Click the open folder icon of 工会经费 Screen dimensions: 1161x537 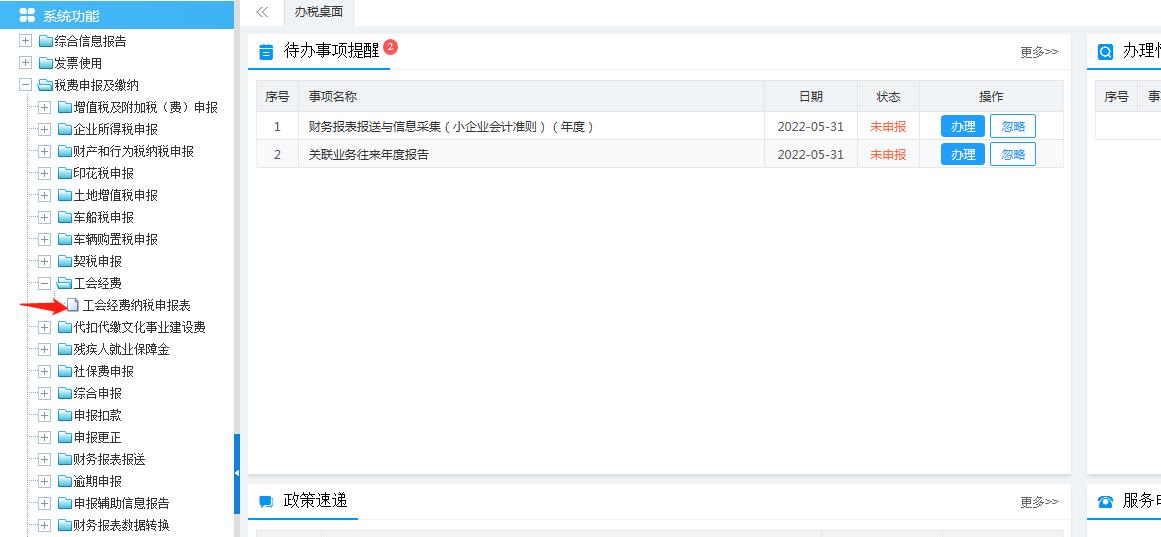pyautogui.click(x=65, y=283)
